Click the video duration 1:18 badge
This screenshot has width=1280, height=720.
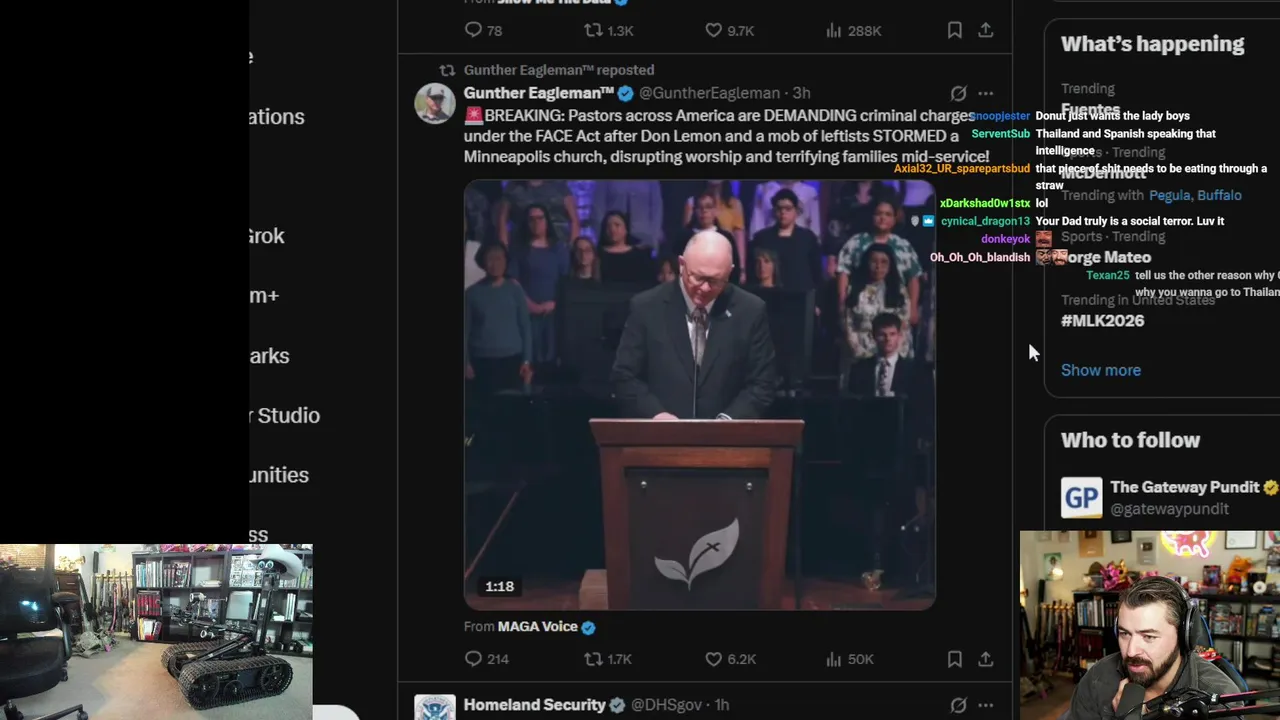[500, 587]
